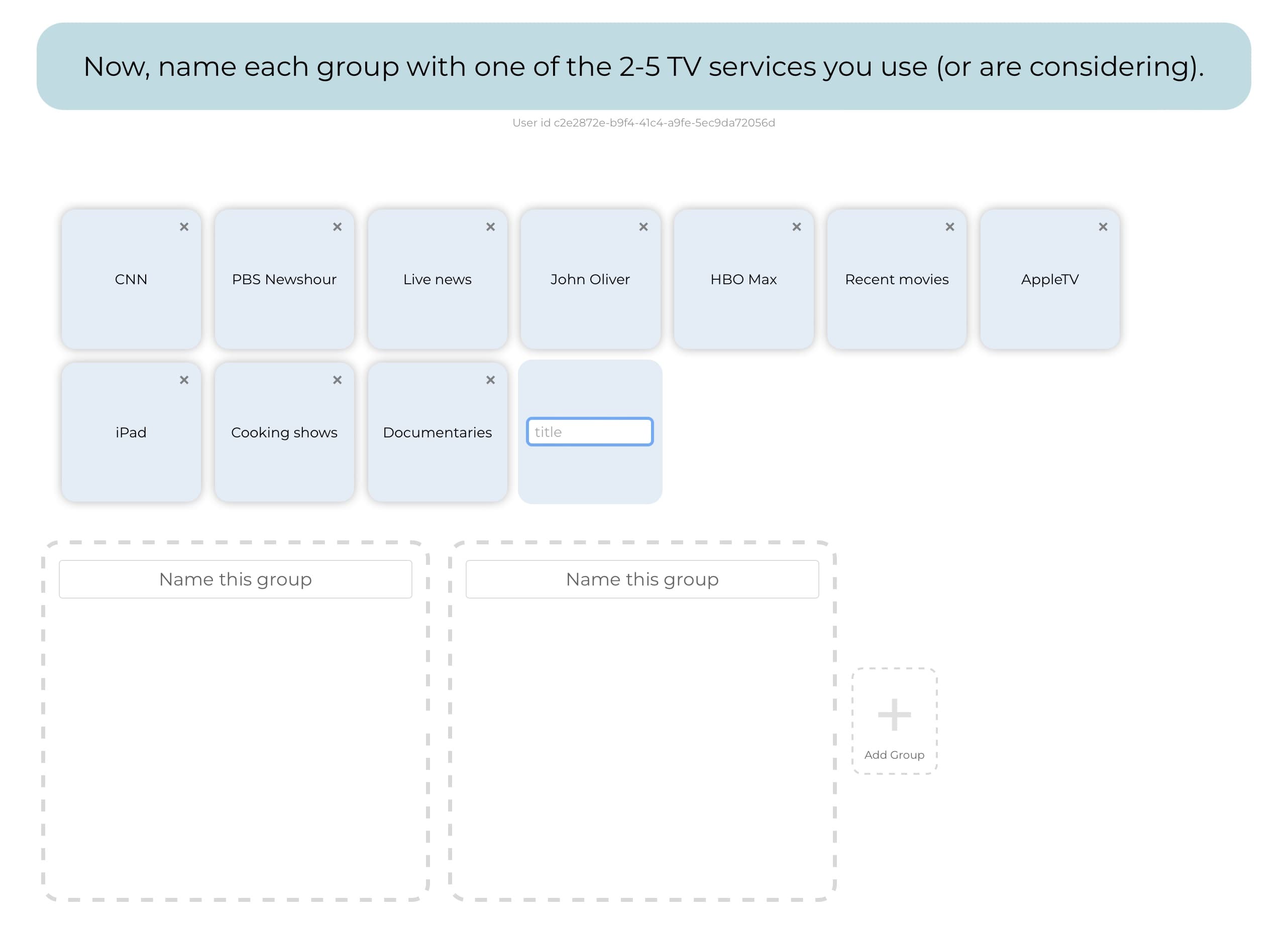This screenshot has width=1288, height=928.
Task: Remove the Cooking shows card
Action: [x=338, y=380]
